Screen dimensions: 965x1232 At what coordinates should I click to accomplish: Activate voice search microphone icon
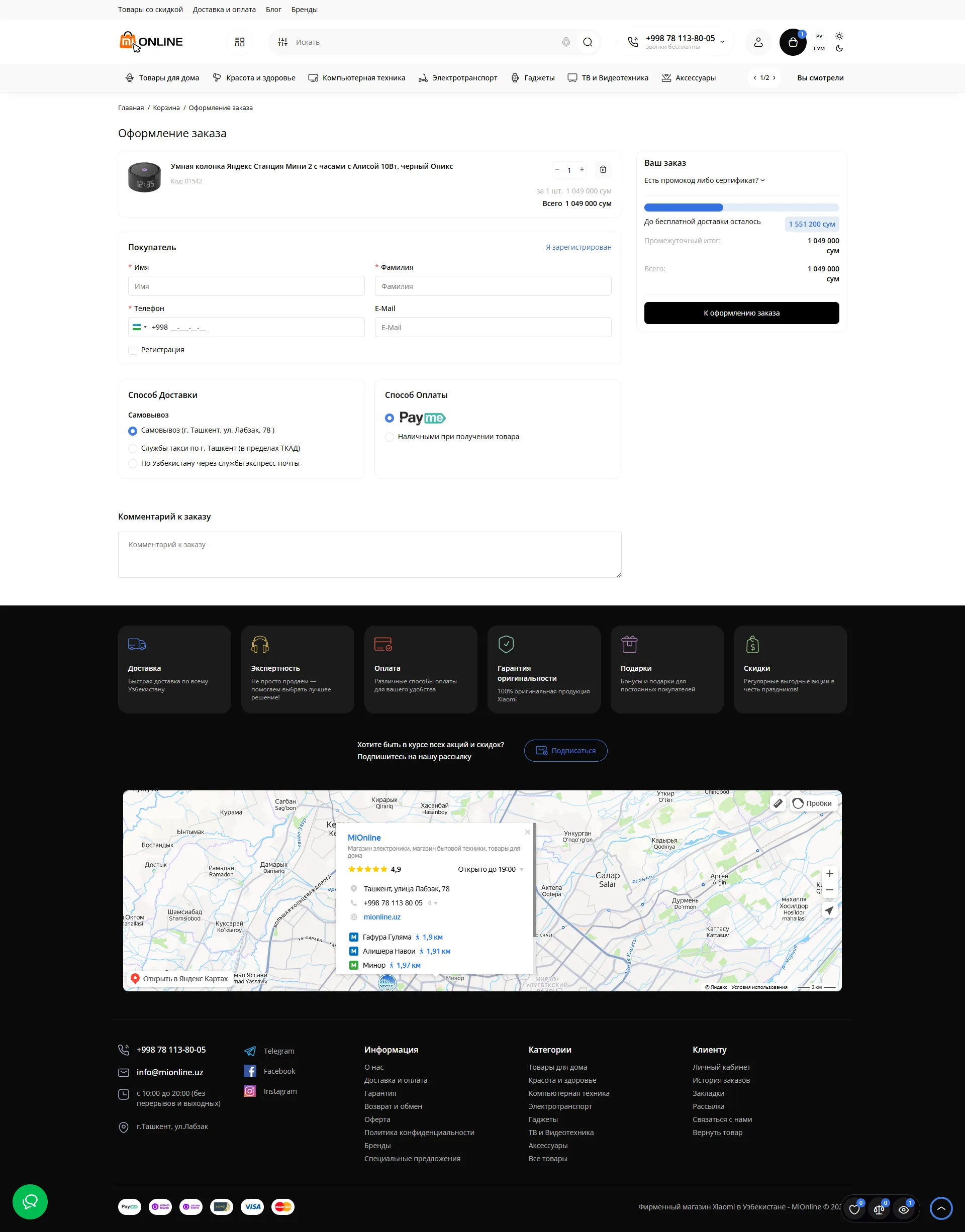click(x=565, y=42)
